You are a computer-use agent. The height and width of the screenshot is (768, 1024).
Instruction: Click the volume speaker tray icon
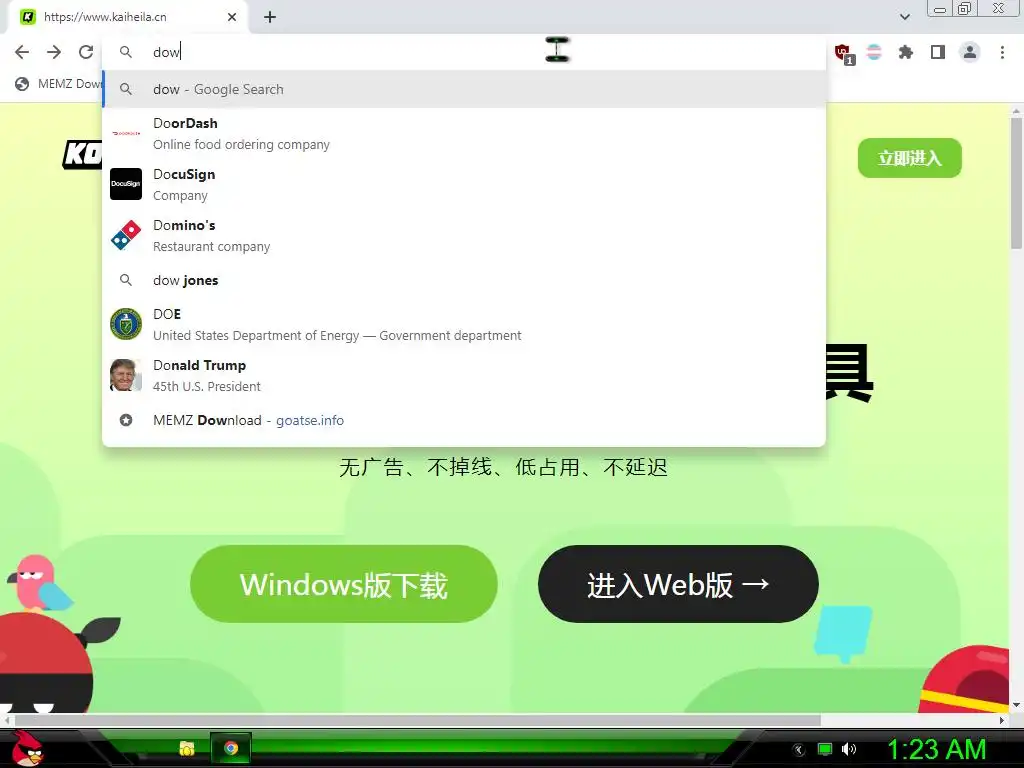click(x=849, y=749)
